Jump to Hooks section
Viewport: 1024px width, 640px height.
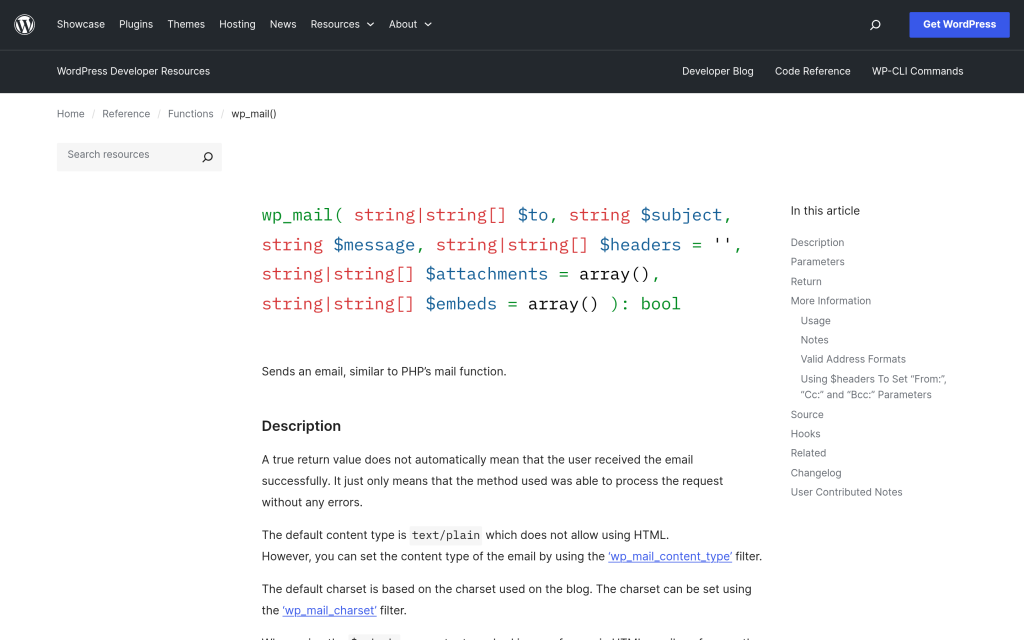(805, 434)
